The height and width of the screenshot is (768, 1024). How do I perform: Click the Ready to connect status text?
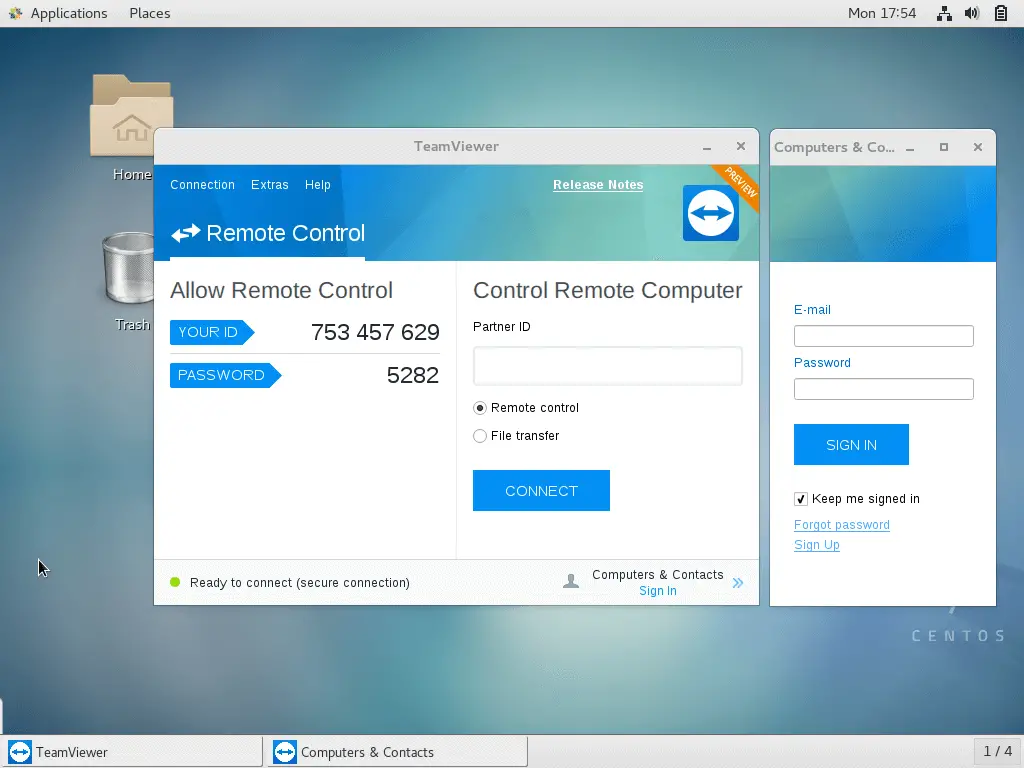pos(300,583)
